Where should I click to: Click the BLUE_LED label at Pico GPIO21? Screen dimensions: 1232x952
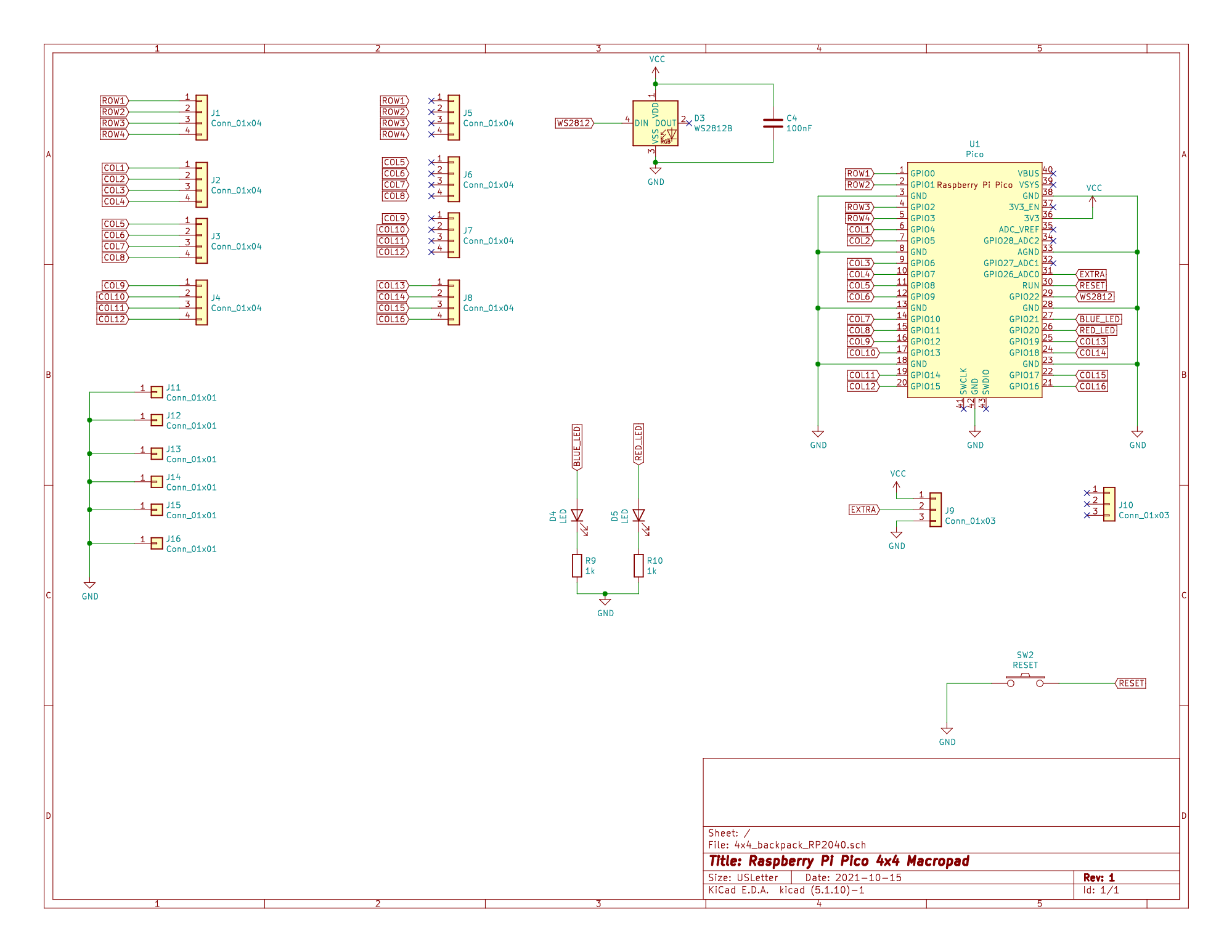1099,319
